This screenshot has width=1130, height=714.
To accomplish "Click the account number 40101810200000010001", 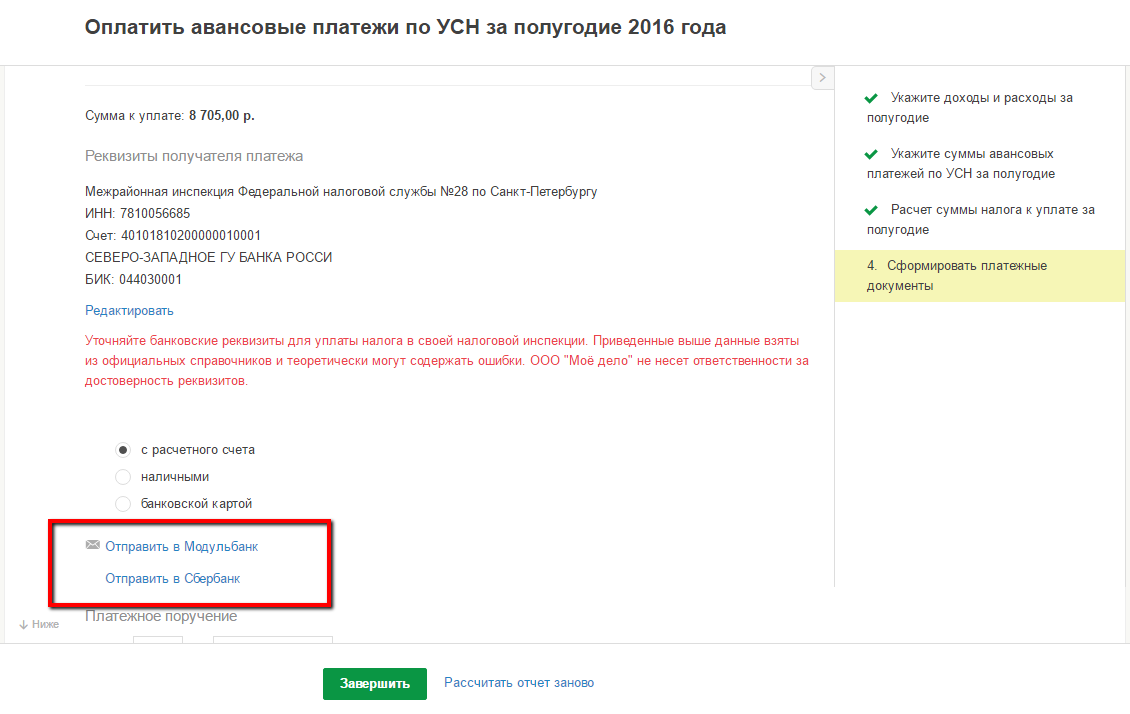I will tap(190, 236).
